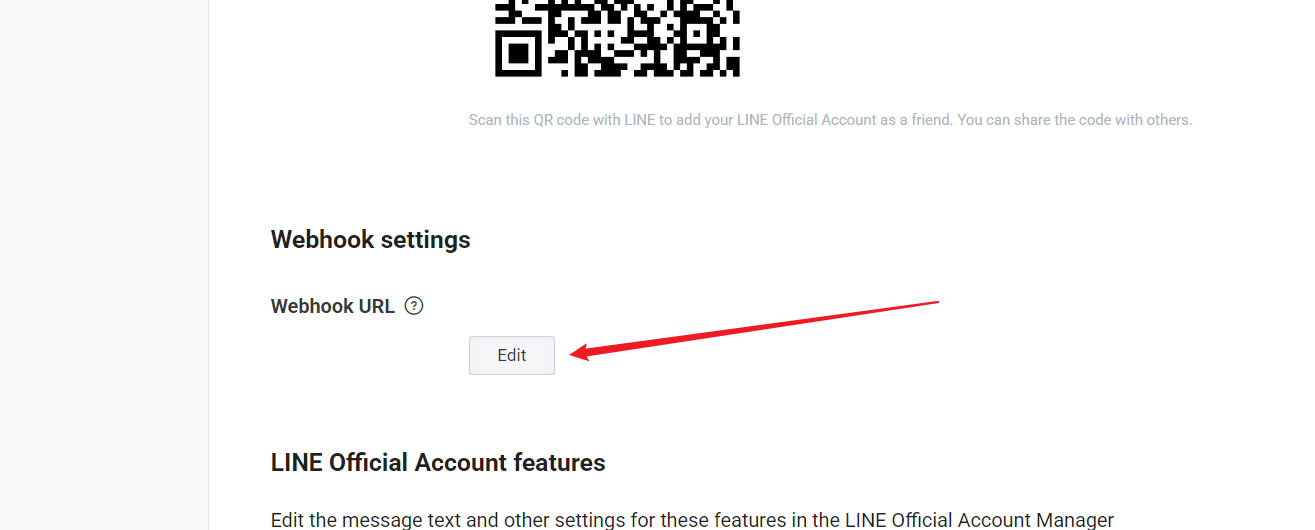Click the vertical divider beside the left sidebar
The height and width of the screenshot is (530, 1315).
208,265
